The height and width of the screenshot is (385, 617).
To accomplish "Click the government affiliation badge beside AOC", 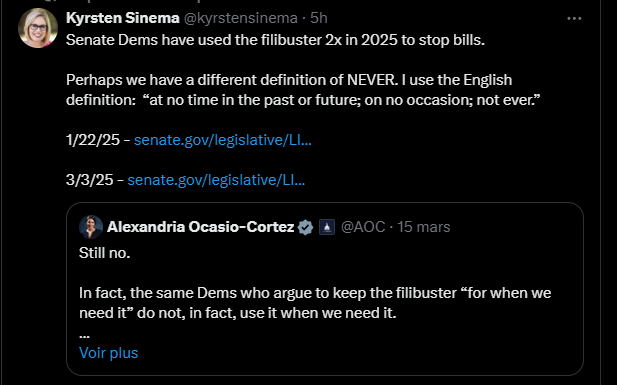I will 327,227.
